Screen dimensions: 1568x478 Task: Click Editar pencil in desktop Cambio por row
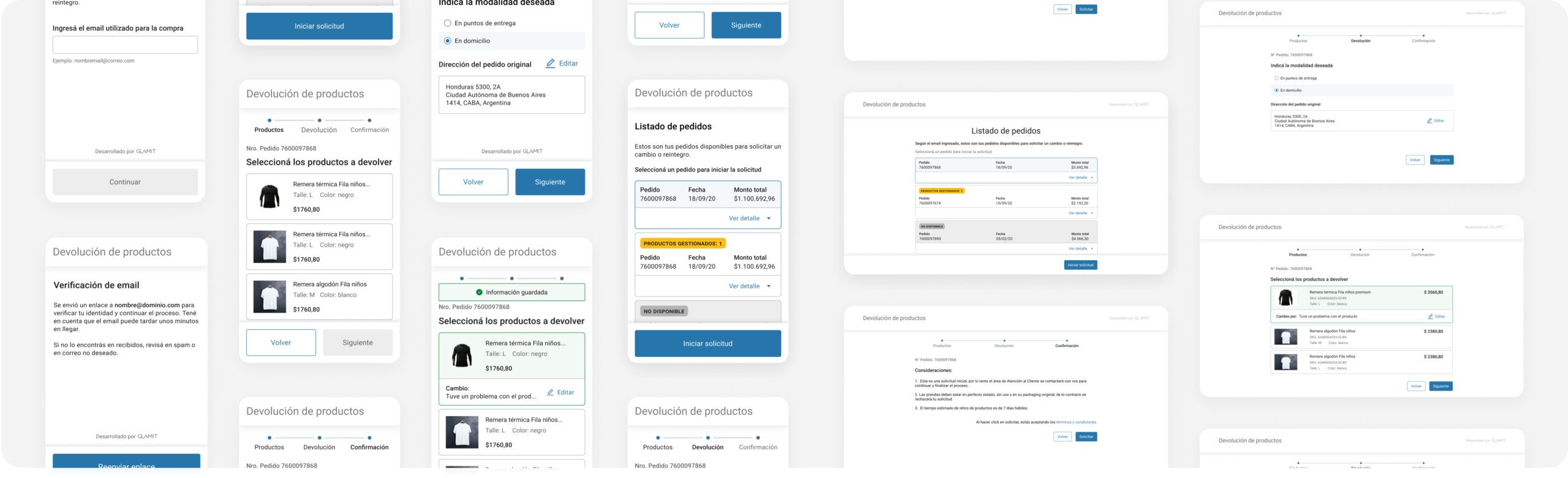point(1431,316)
